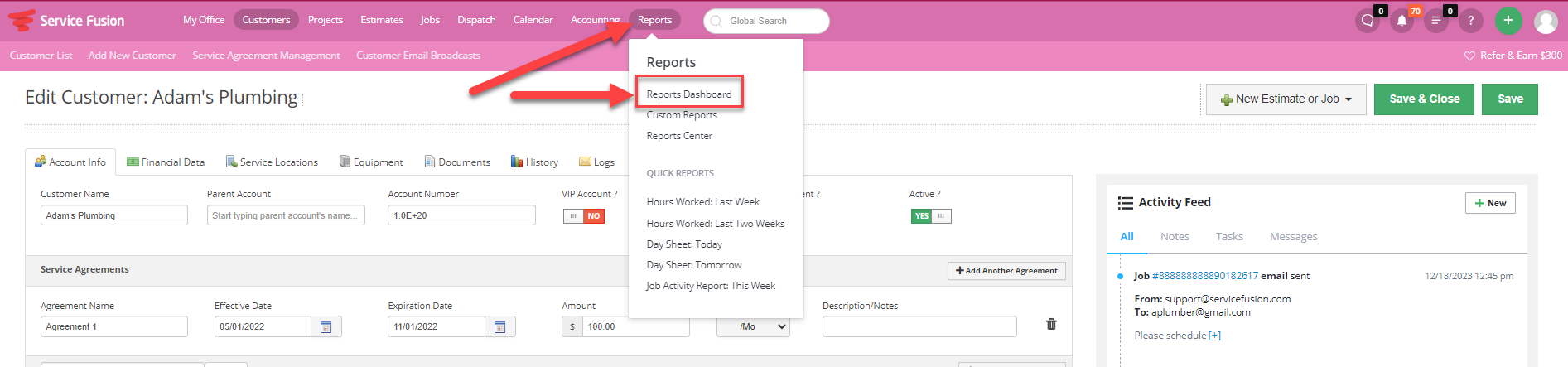Click the Customer Name field

tap(114, 215)
